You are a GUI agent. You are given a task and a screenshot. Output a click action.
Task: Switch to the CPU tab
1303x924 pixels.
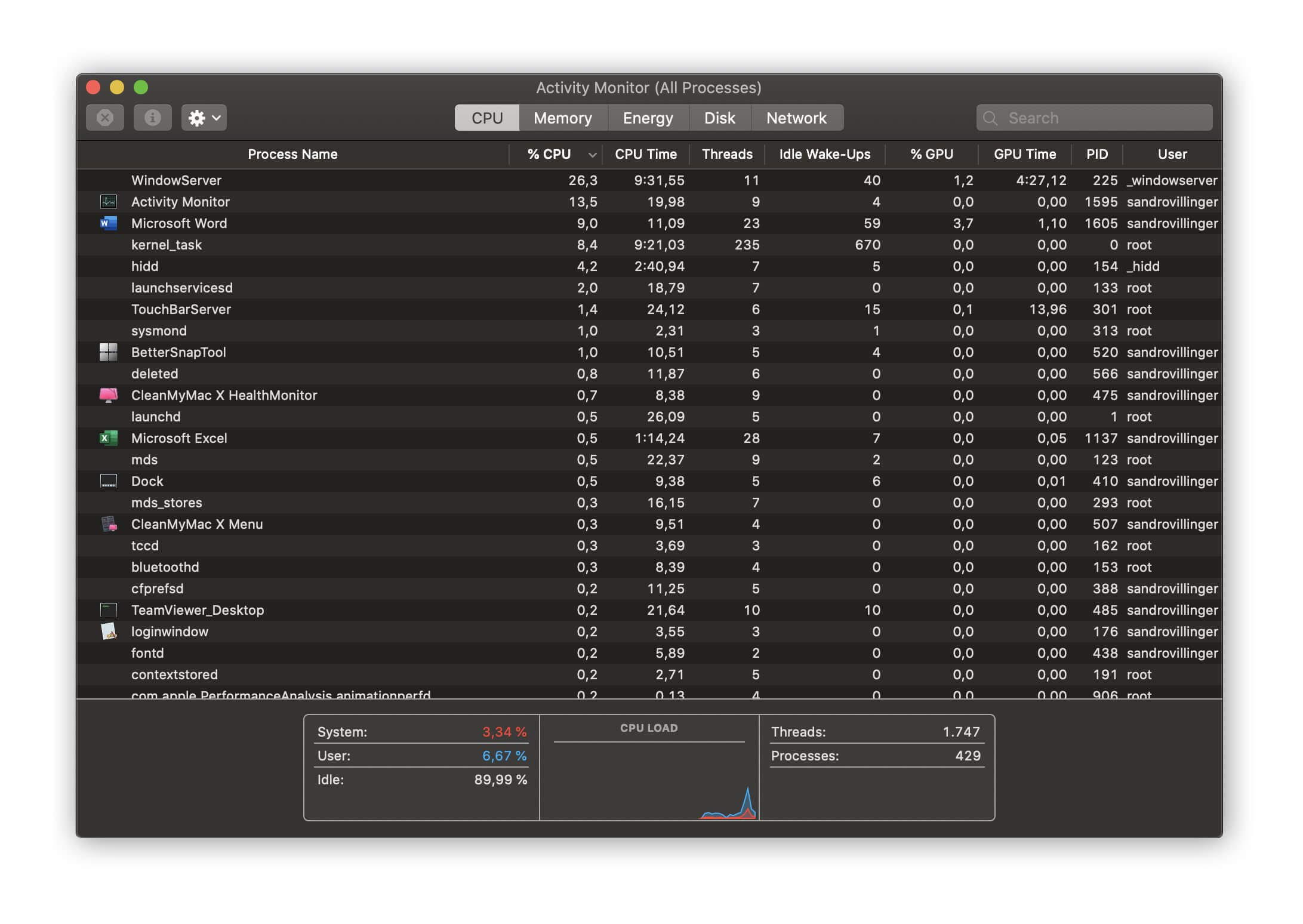[x=487, y=118]
